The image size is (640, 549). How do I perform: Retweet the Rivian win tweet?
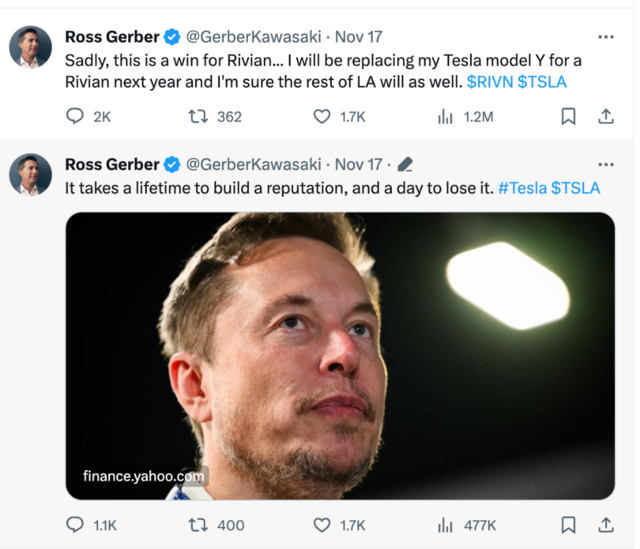click(x=198, y=116)
